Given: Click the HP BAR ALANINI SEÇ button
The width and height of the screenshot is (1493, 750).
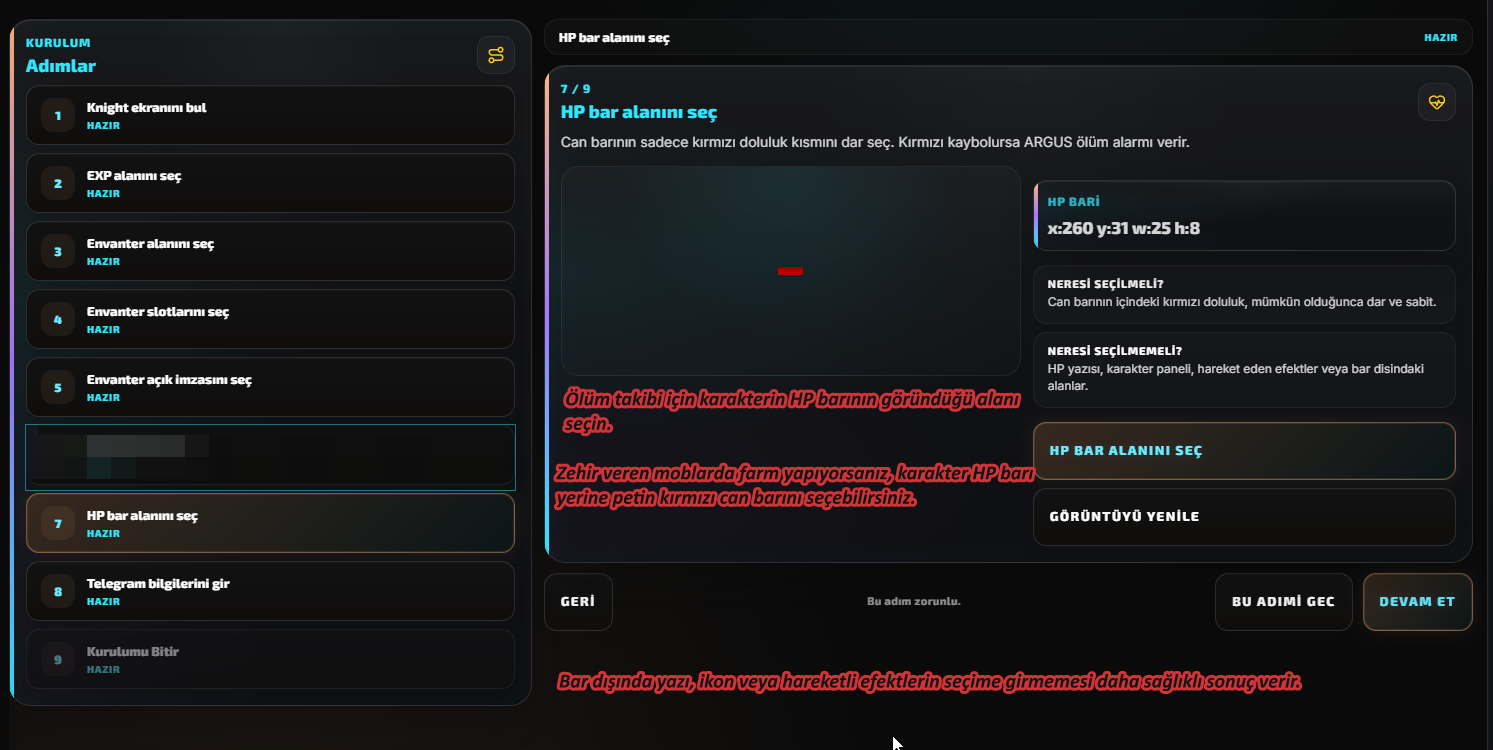Looking at the screenshot, I should point(1244,451).
